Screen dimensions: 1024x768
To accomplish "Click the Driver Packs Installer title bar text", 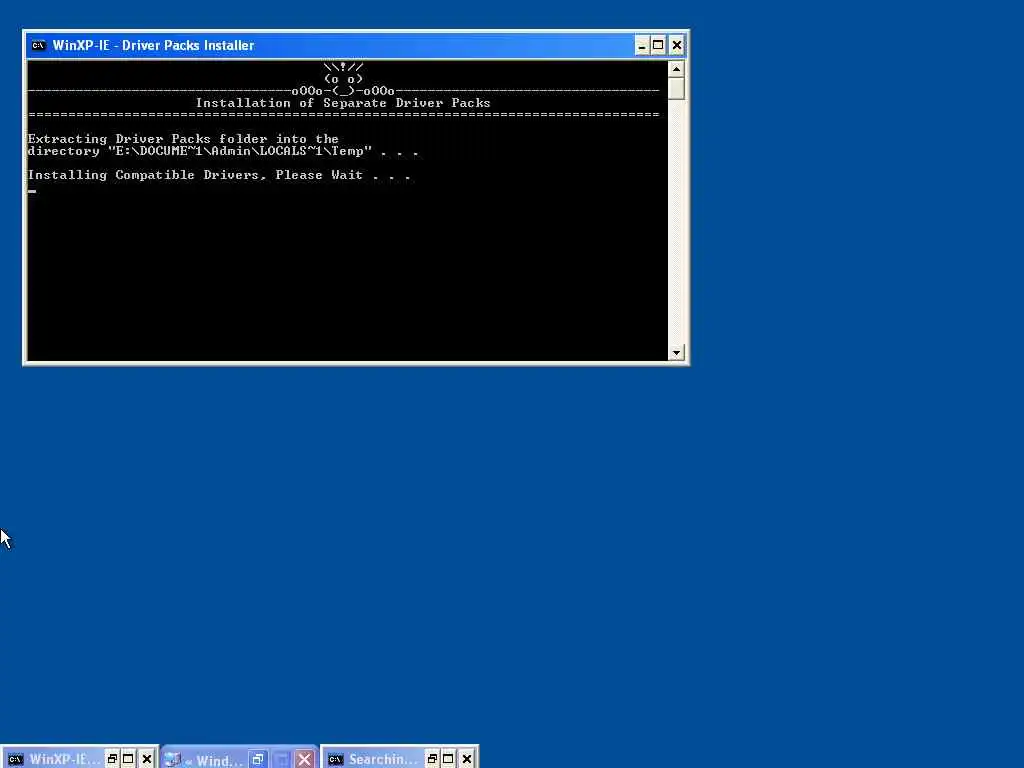I will pos(153,46).
